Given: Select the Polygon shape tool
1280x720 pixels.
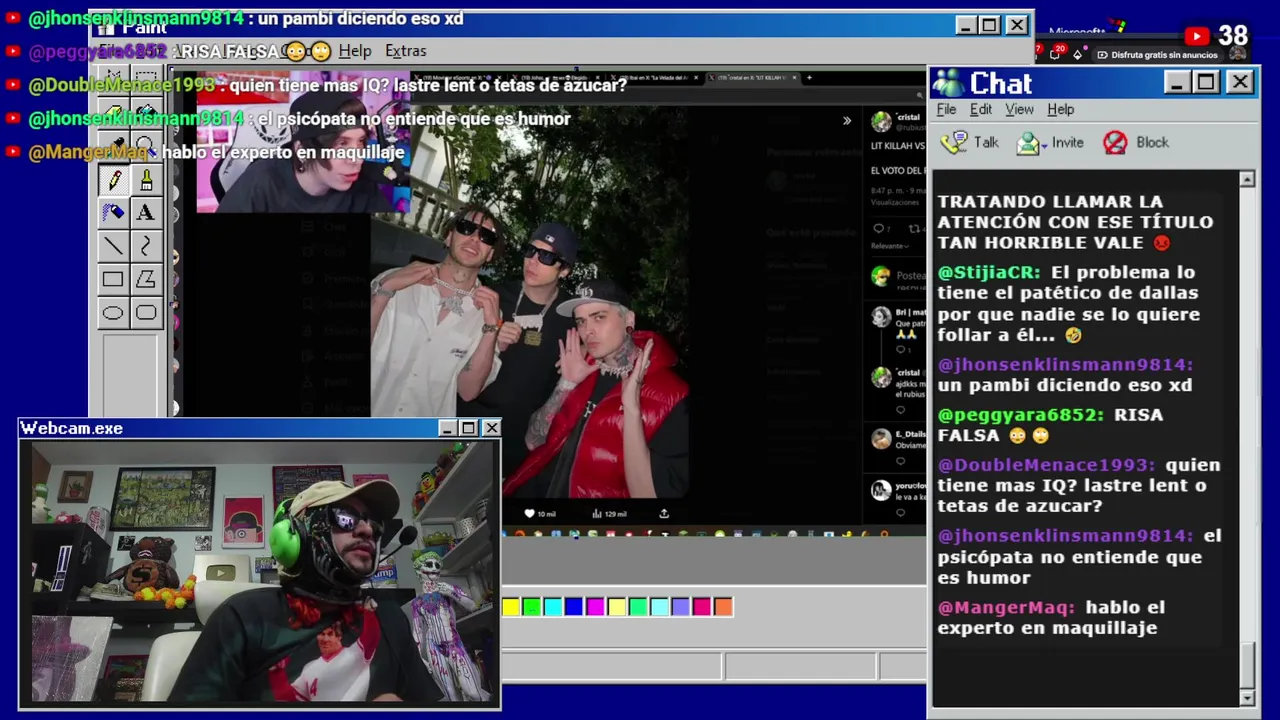Looking at the screenshot, I should [146, 280].
